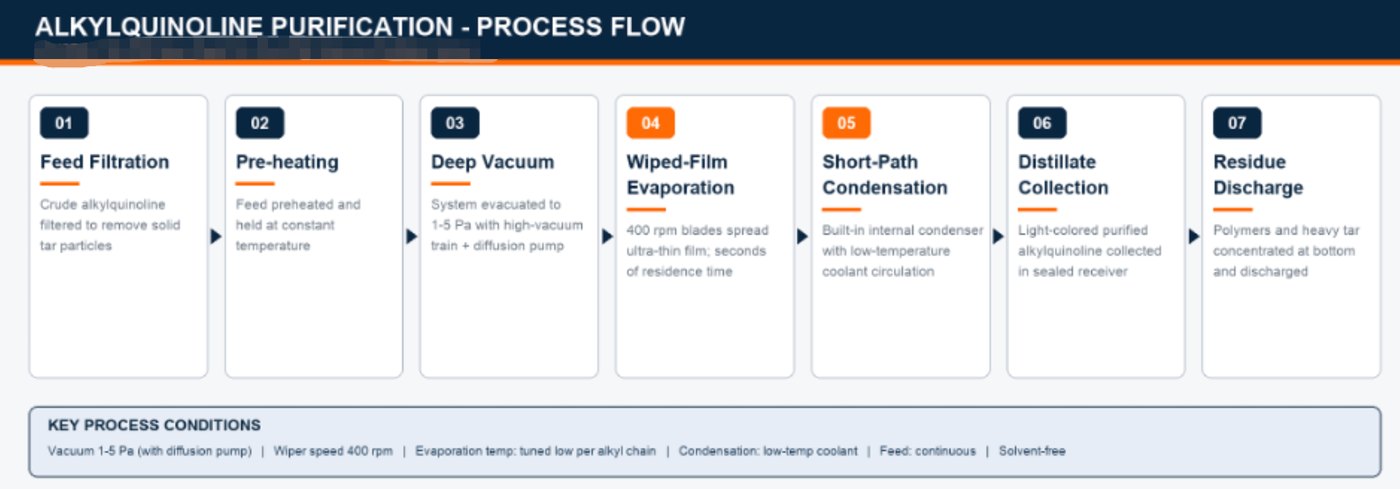Select the 06 step number badge
Screen dimensions: 1400x489
(1042, 123)
